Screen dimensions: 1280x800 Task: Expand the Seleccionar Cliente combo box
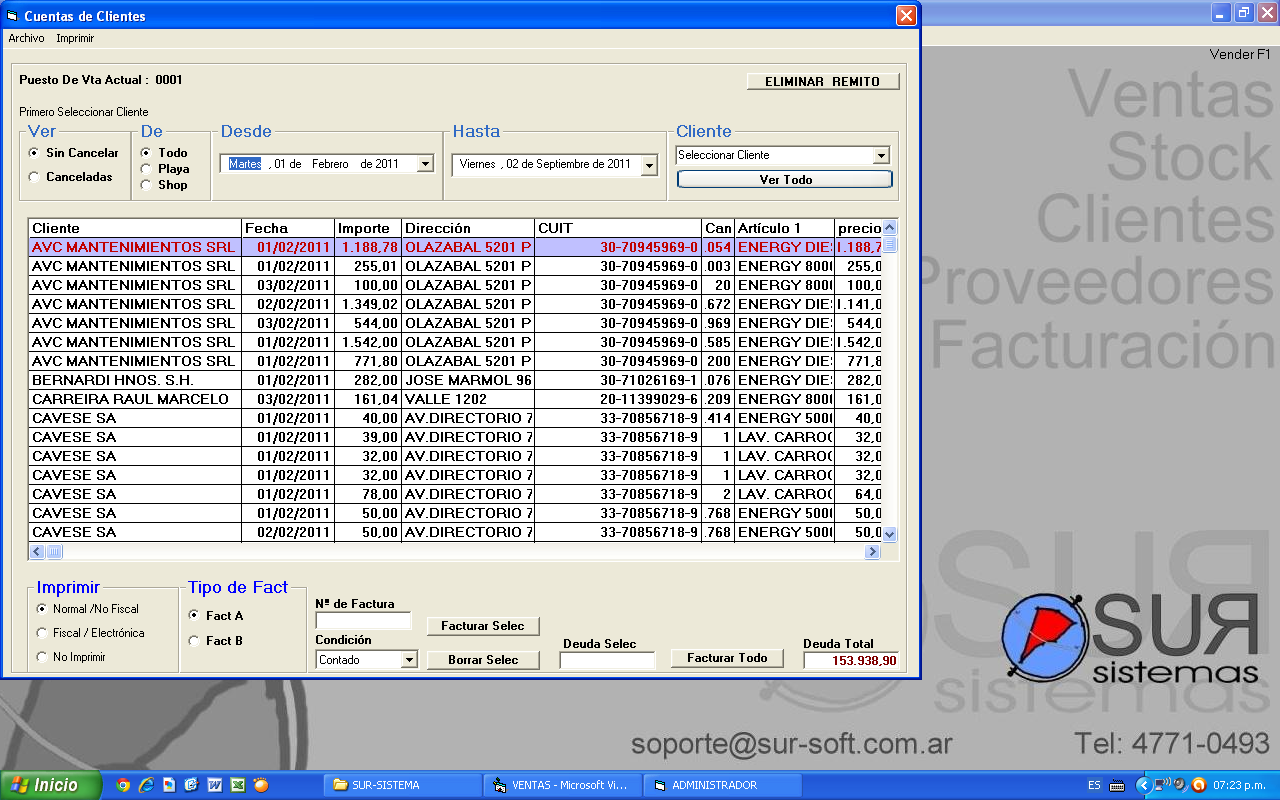click(881, 155)
